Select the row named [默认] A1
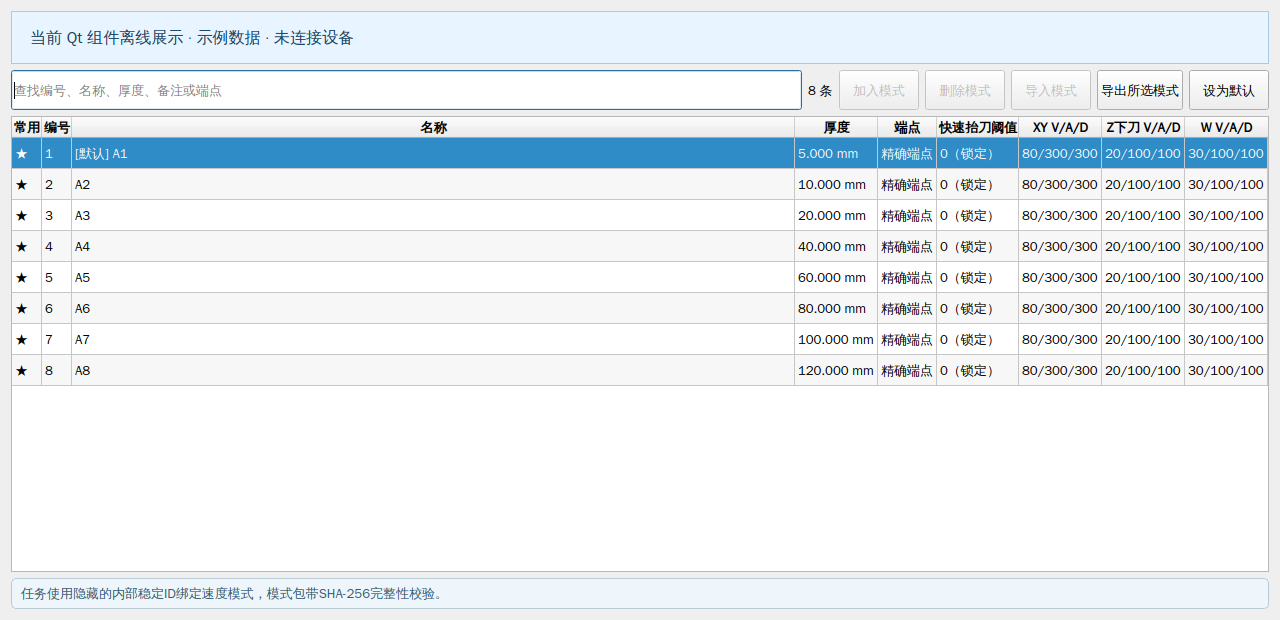Screen dimensions: 1280x620 [640, 154]
